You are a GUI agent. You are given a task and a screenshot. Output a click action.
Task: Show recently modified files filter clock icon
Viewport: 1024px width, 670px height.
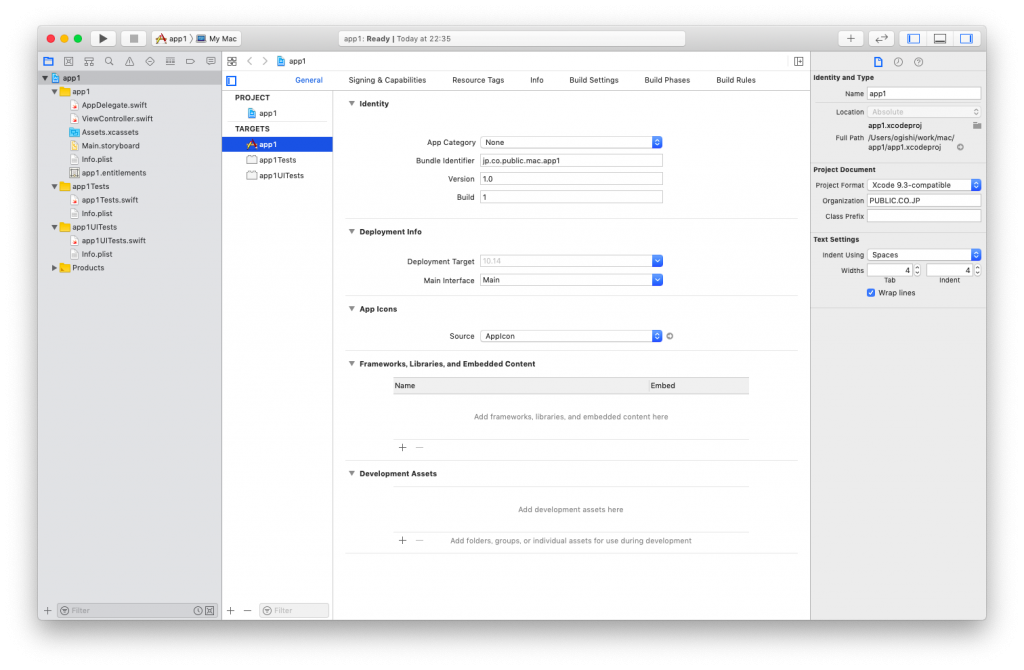198,611
